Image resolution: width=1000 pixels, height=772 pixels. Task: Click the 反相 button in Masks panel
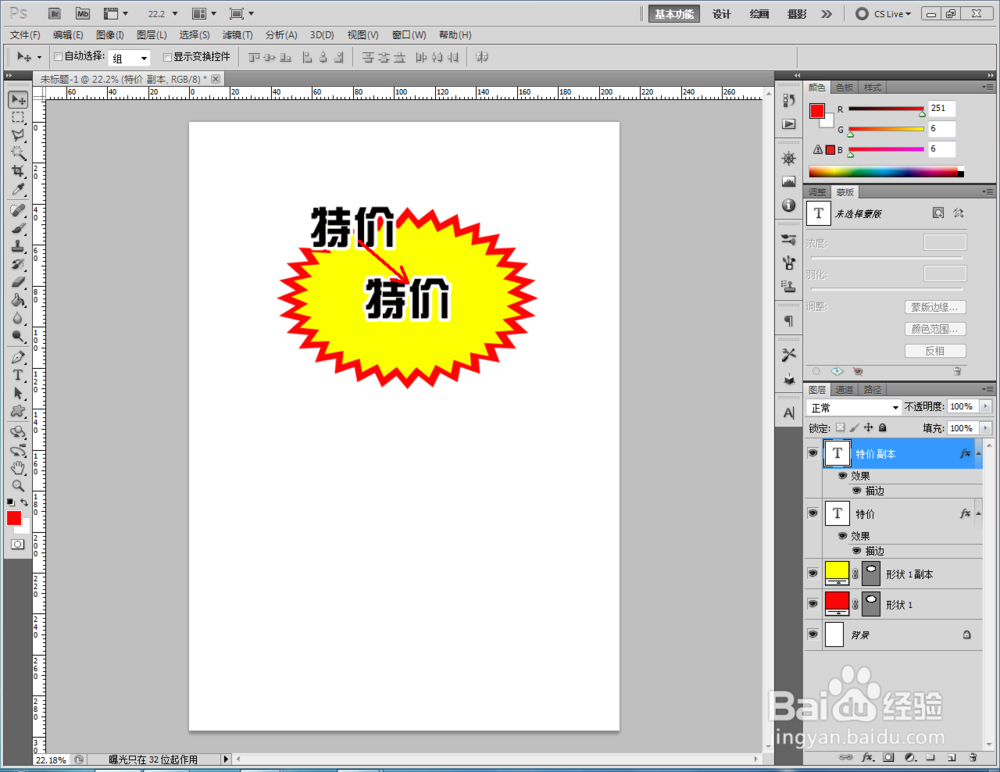coord(936,350)
